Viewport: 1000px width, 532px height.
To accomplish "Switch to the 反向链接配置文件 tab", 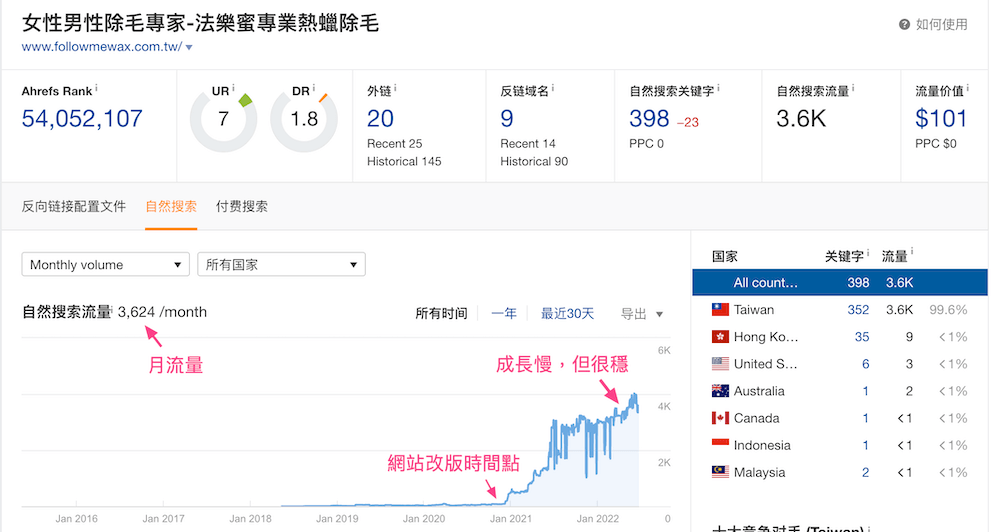I will coord(73,207).
